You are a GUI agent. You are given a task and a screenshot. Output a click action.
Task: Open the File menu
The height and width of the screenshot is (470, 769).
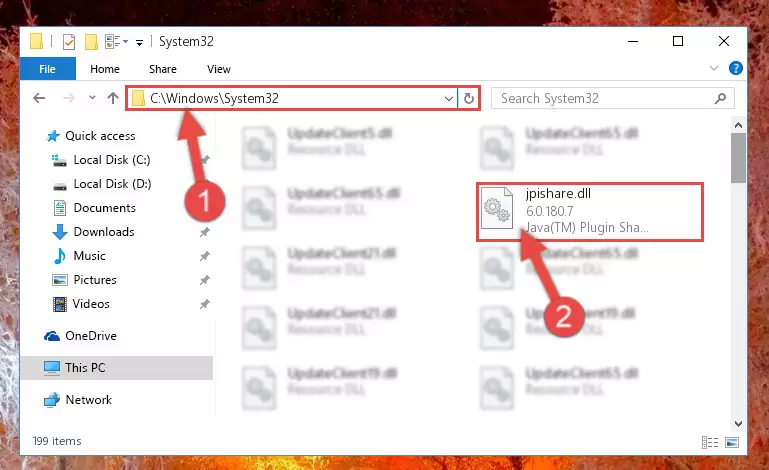[48, 69]
